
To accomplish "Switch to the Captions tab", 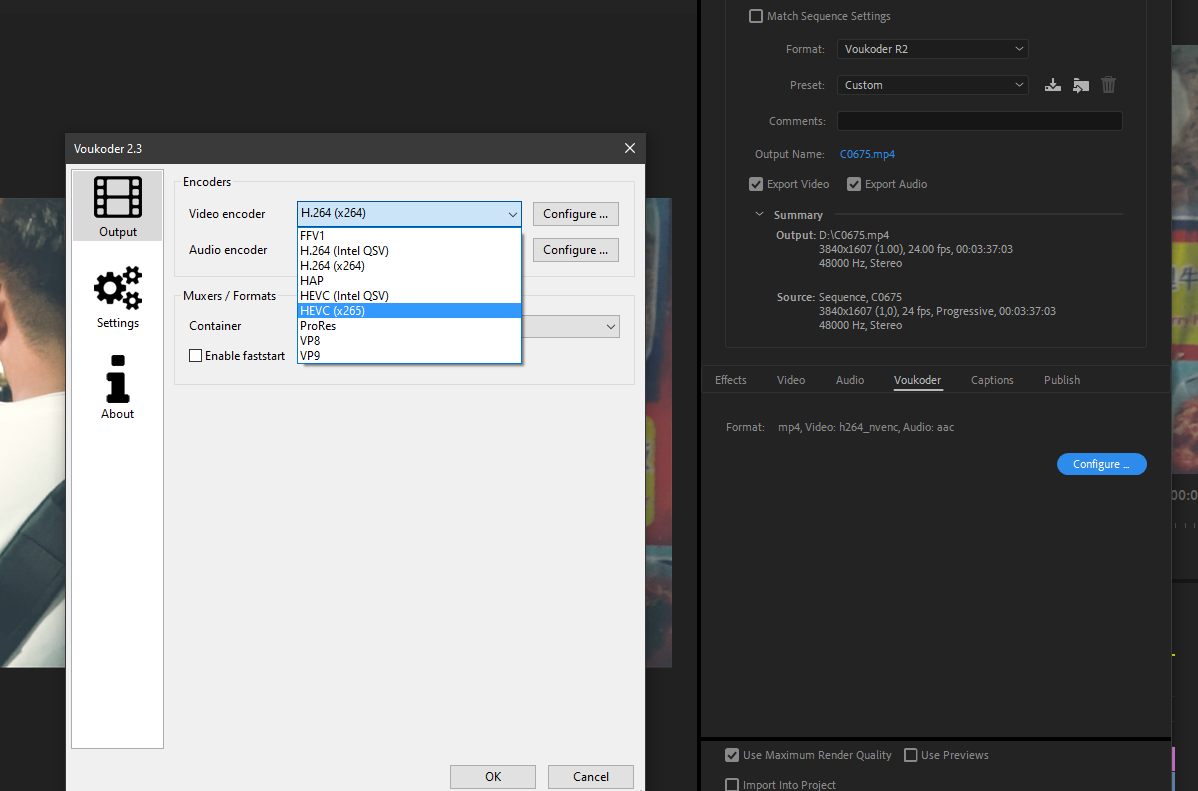I will 992,380.
